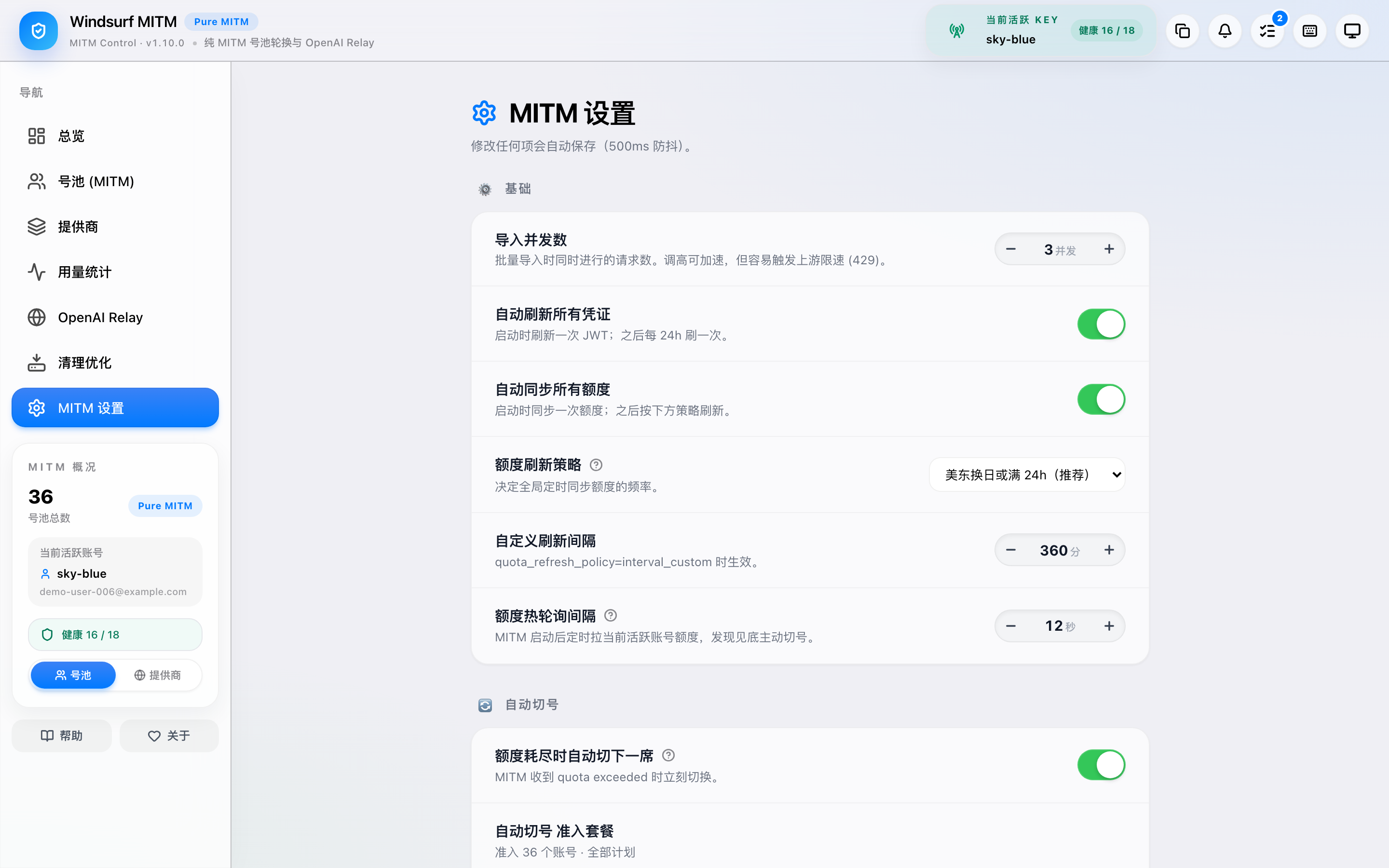Click the Windsurf MITM shield logo
This screenshot has height=868, width=1389.
39,31
